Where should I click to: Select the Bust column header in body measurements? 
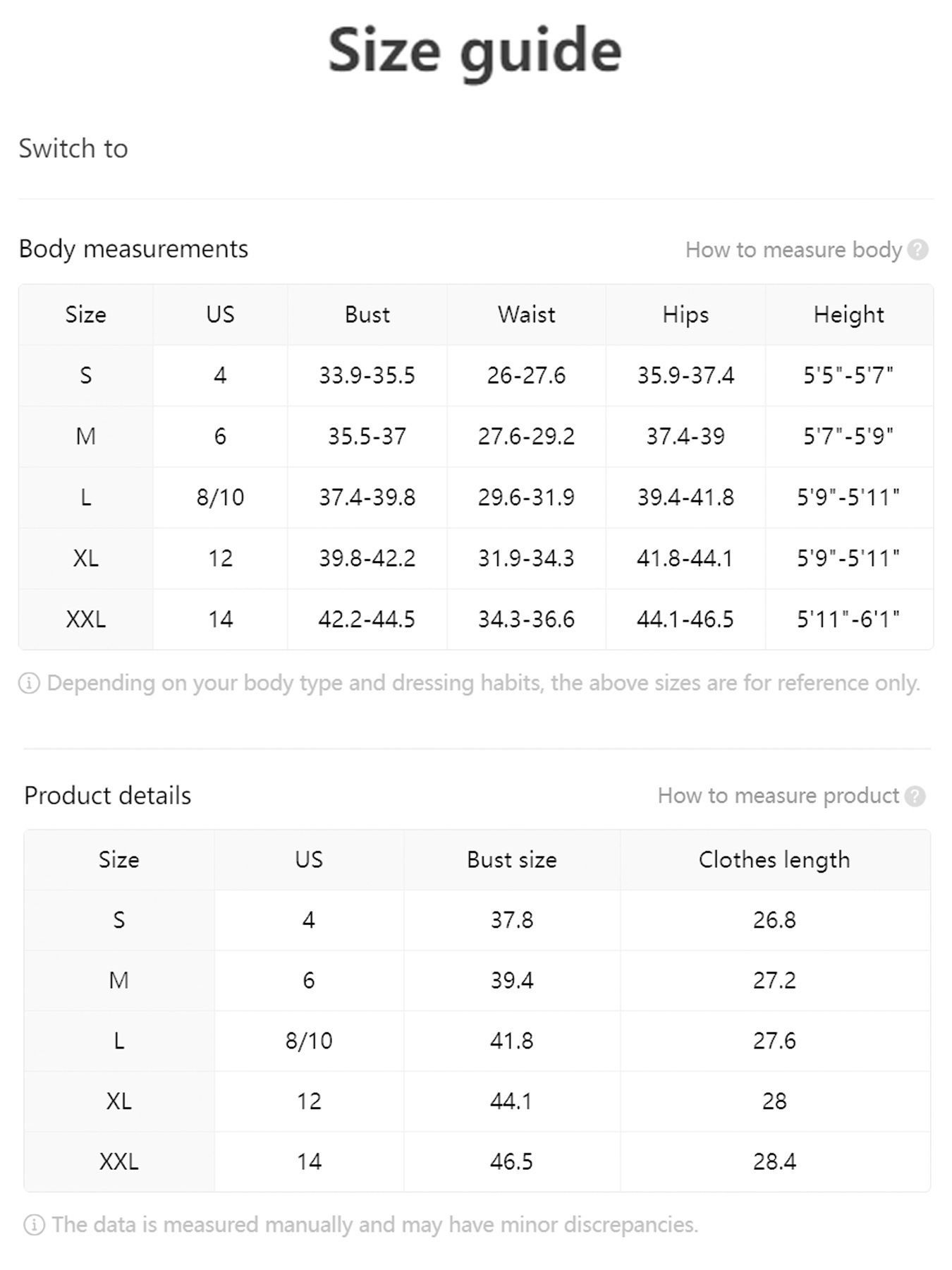coord(367,315)
